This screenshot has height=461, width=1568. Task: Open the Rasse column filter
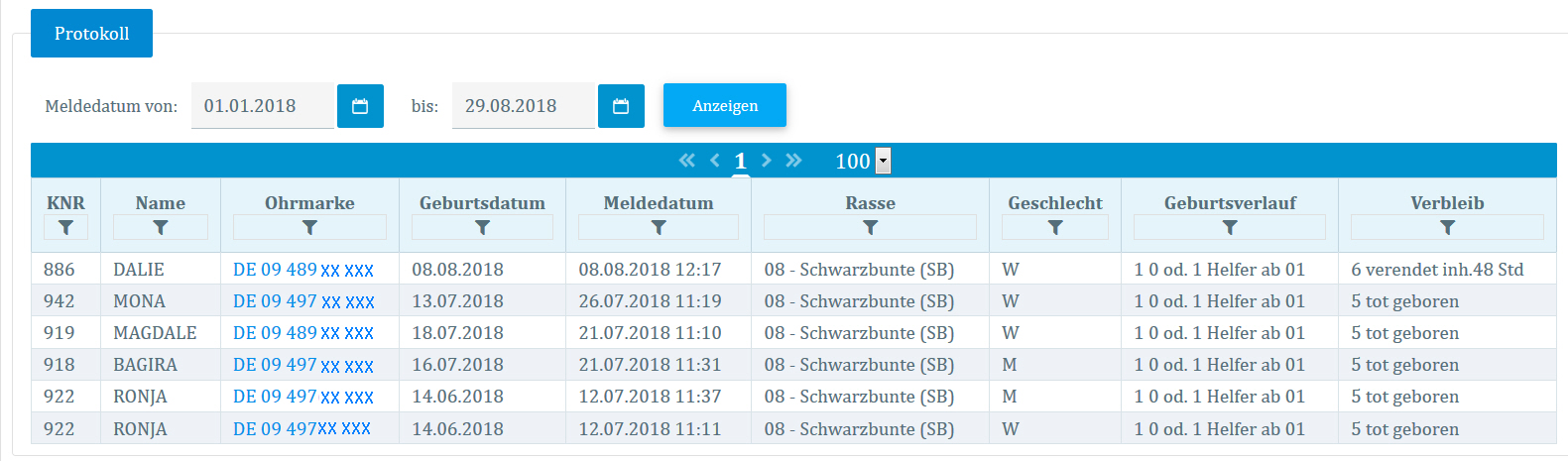point(870,228)
